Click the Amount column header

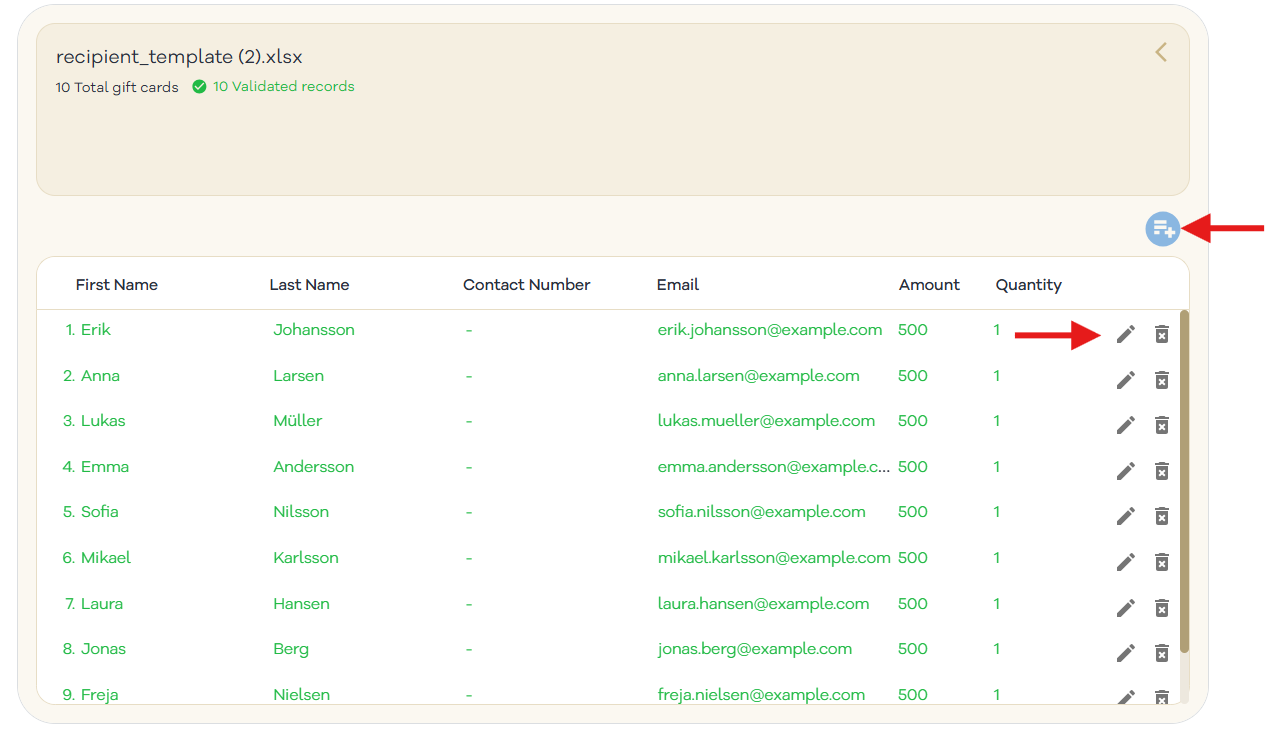click(929, 285)
